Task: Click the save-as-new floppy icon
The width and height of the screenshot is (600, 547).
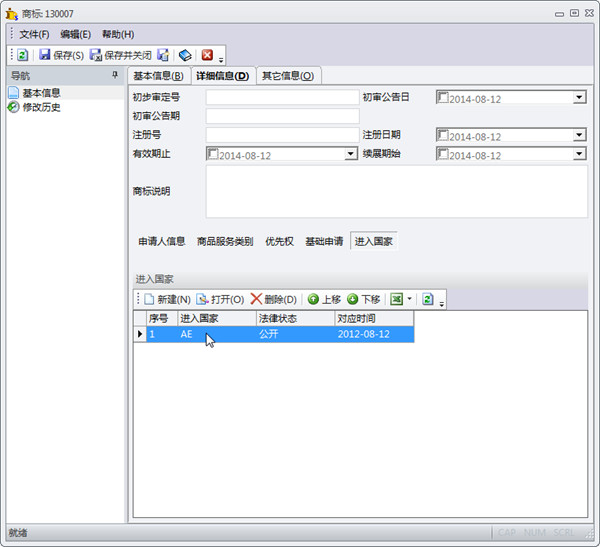Action: pos(163,55)
